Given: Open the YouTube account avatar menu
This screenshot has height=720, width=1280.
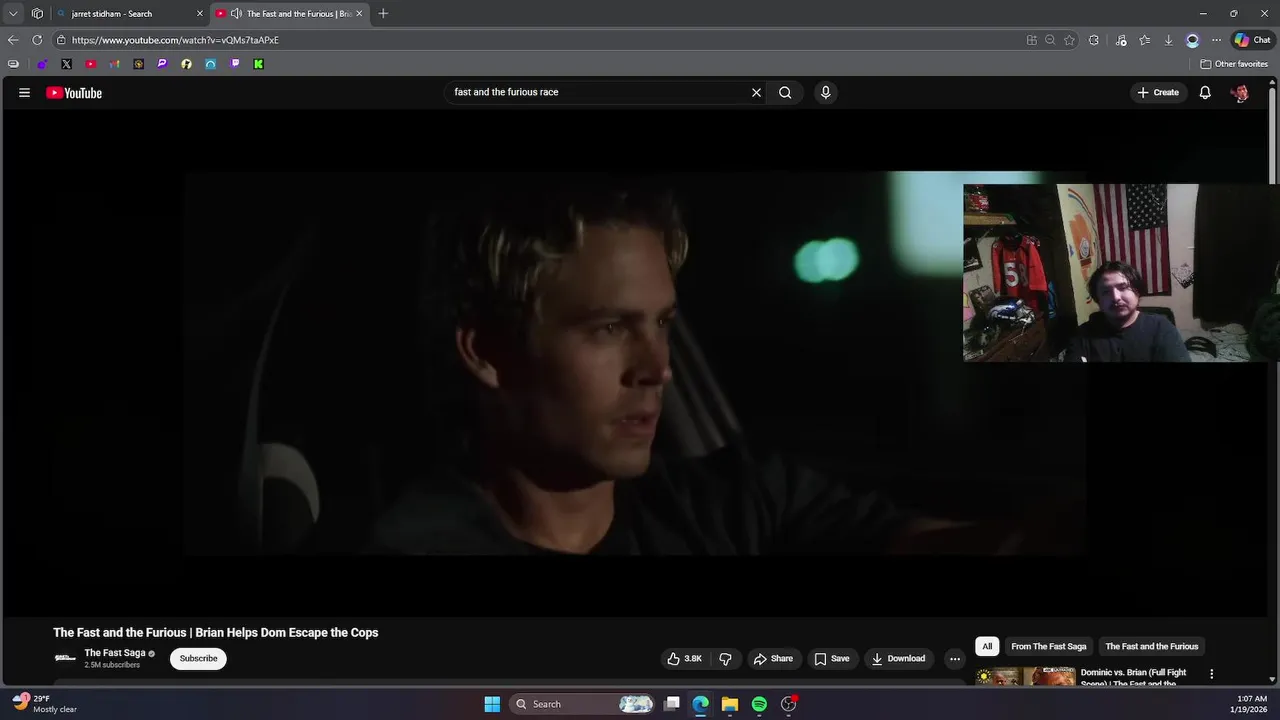Looking at the screenshot, I should (x=1240, y=92).
